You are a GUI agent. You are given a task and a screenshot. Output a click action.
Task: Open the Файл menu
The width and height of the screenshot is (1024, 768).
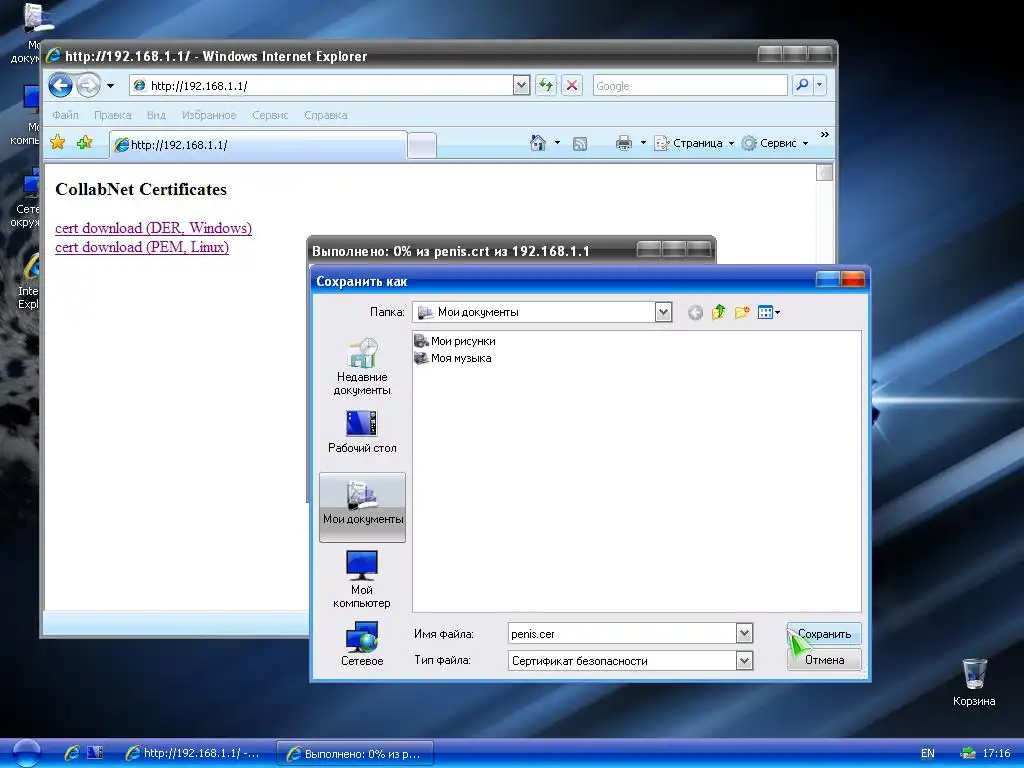pos(65,115)
